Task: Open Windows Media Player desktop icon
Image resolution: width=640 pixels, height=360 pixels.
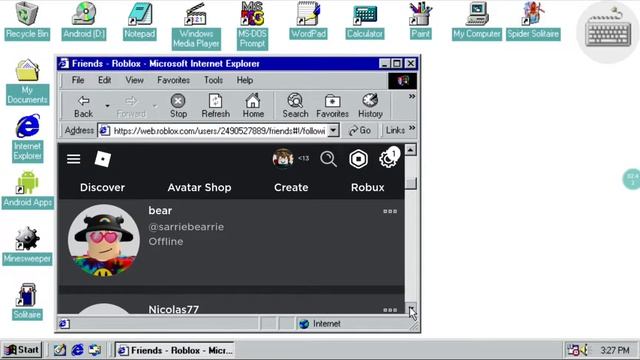Action: coord(196,25)
